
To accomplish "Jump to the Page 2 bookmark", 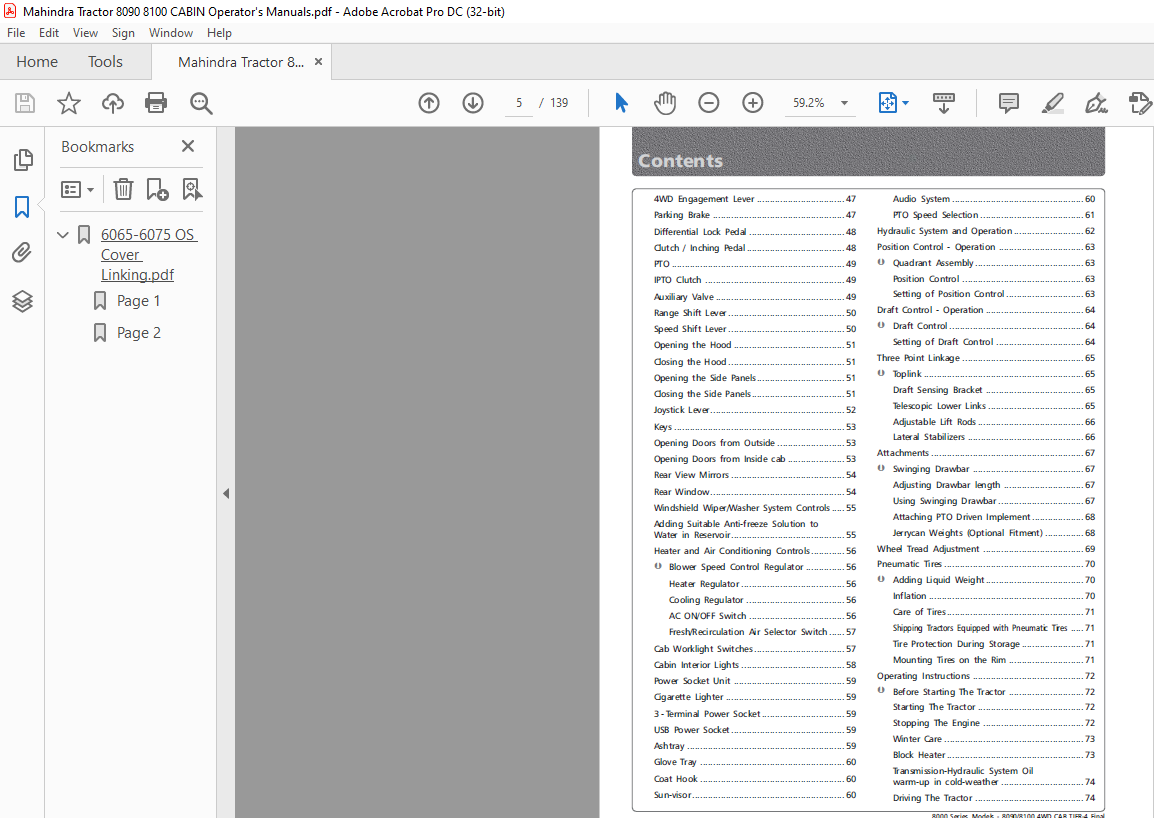I will click(138, 333).
